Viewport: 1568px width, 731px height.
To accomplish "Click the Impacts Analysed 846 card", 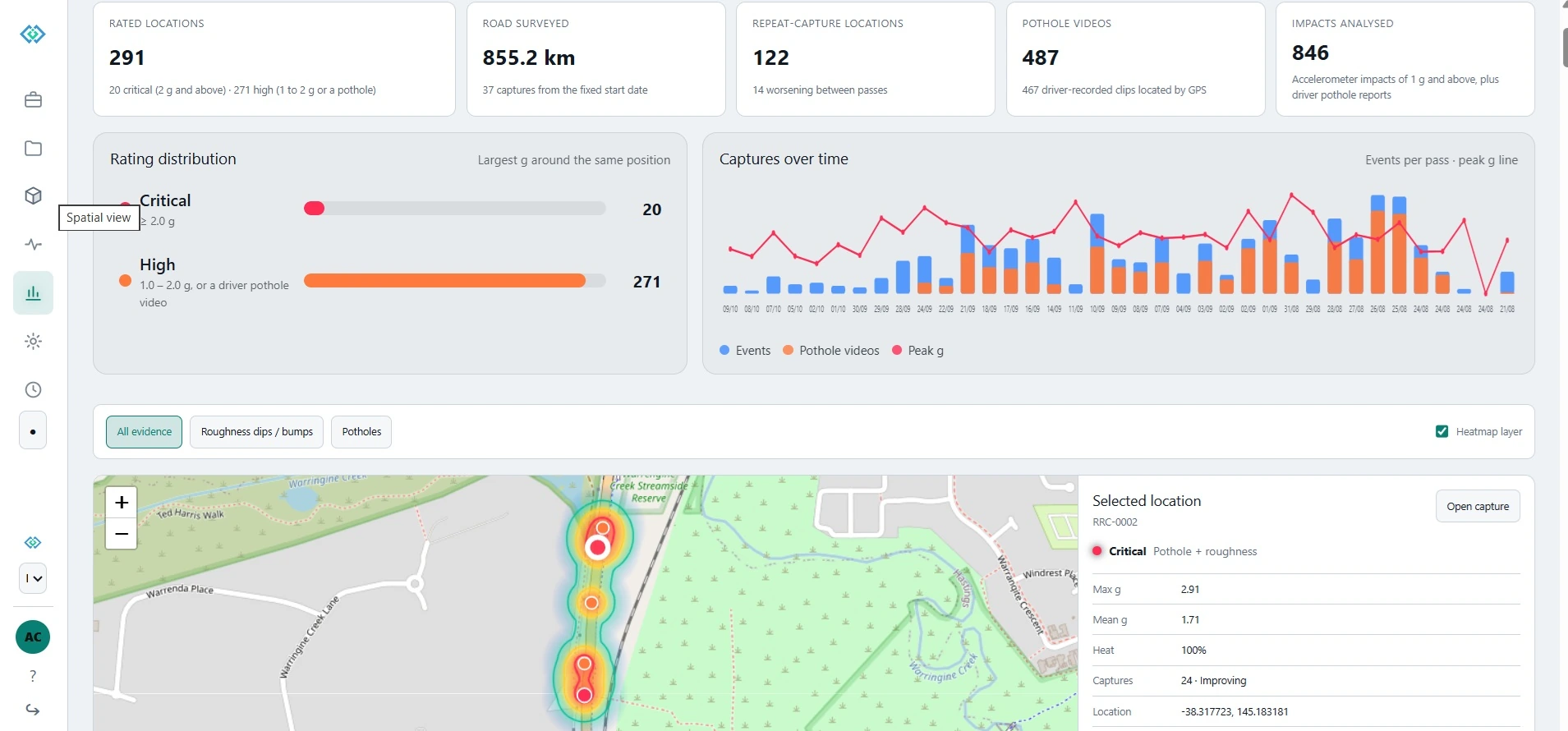I will 1405,59.
